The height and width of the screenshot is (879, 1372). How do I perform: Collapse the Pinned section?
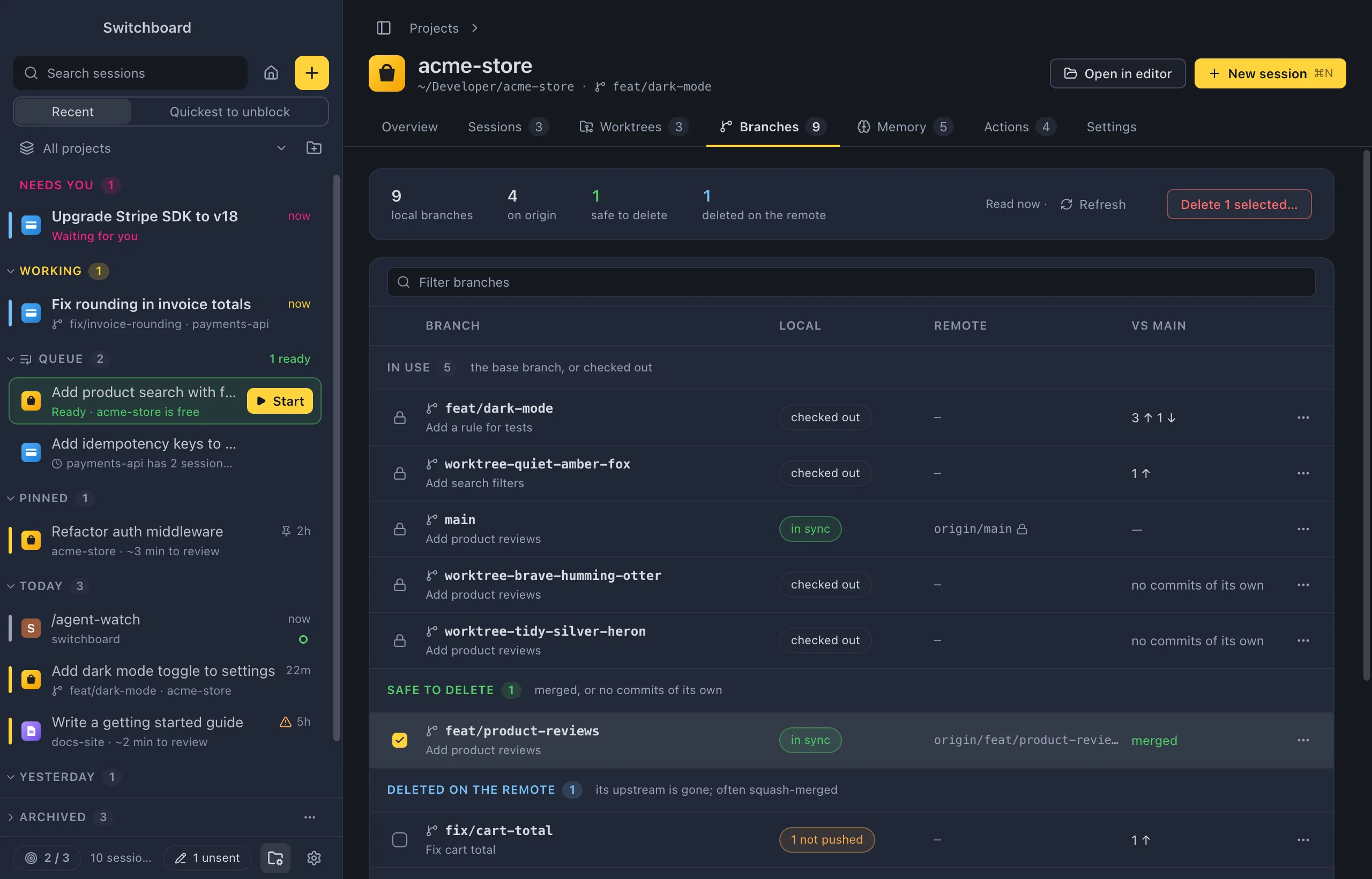(10, 498)
